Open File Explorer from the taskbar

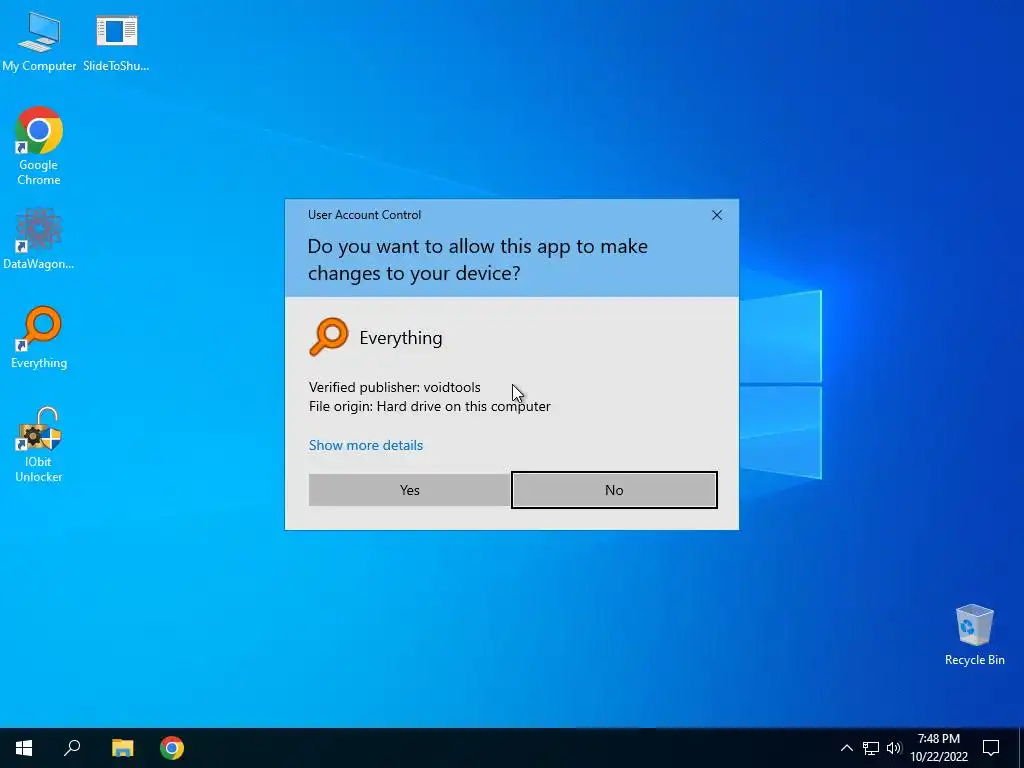[x=122, y=748]
